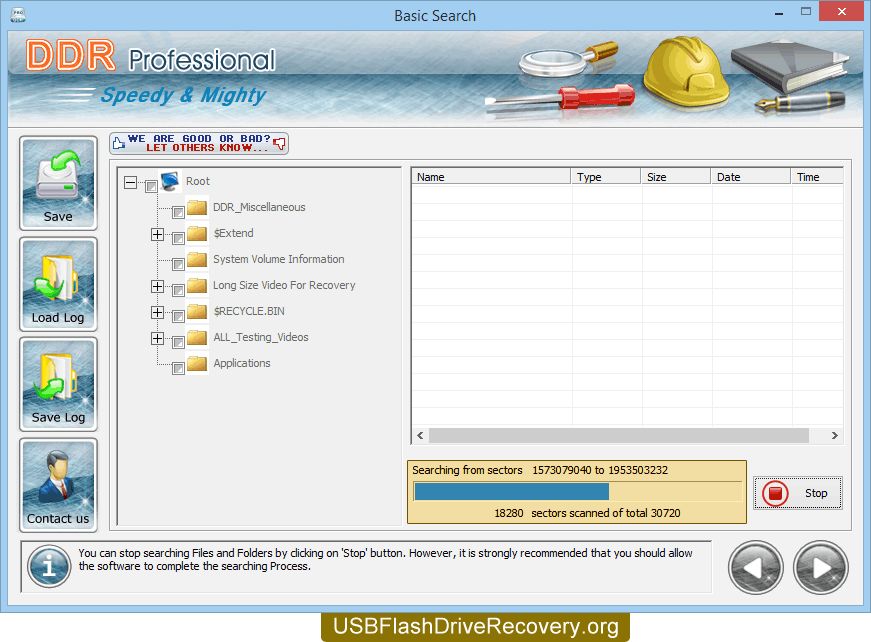The width and height of the screenshot is (871, 642).
Task: Click the blue info icon
Action: (x=49, y=566)
